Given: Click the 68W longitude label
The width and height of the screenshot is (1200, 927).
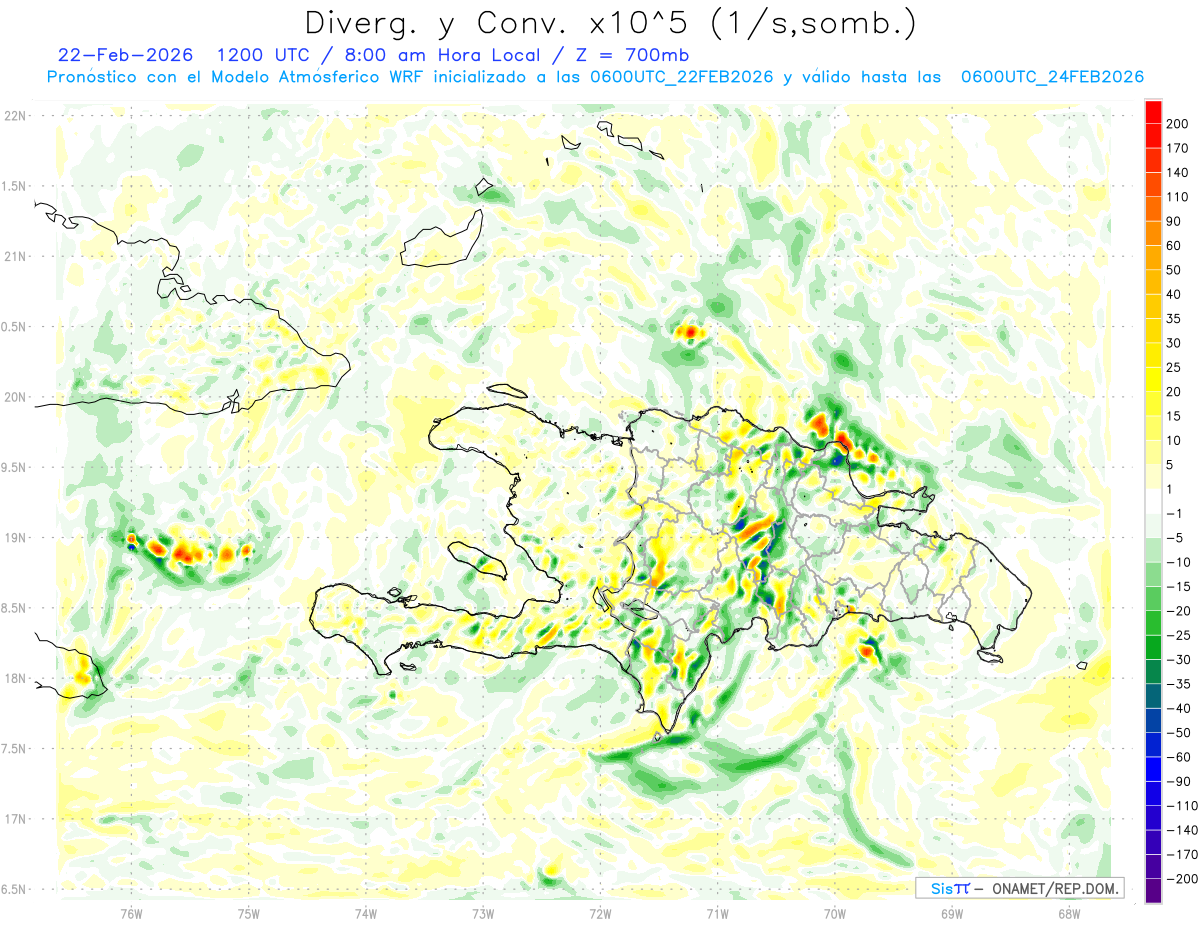Looking at the screenshot, I should coord(1068,912).
